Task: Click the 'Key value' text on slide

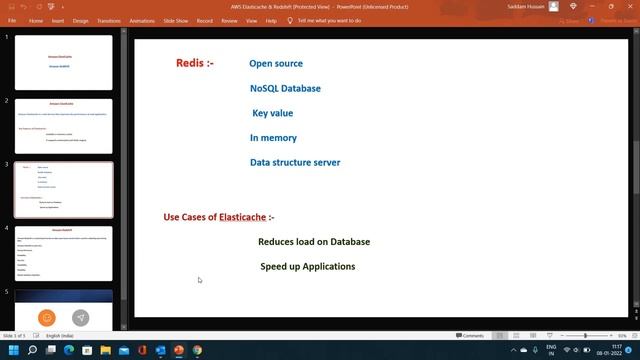Action: click(x=273, y=113)
